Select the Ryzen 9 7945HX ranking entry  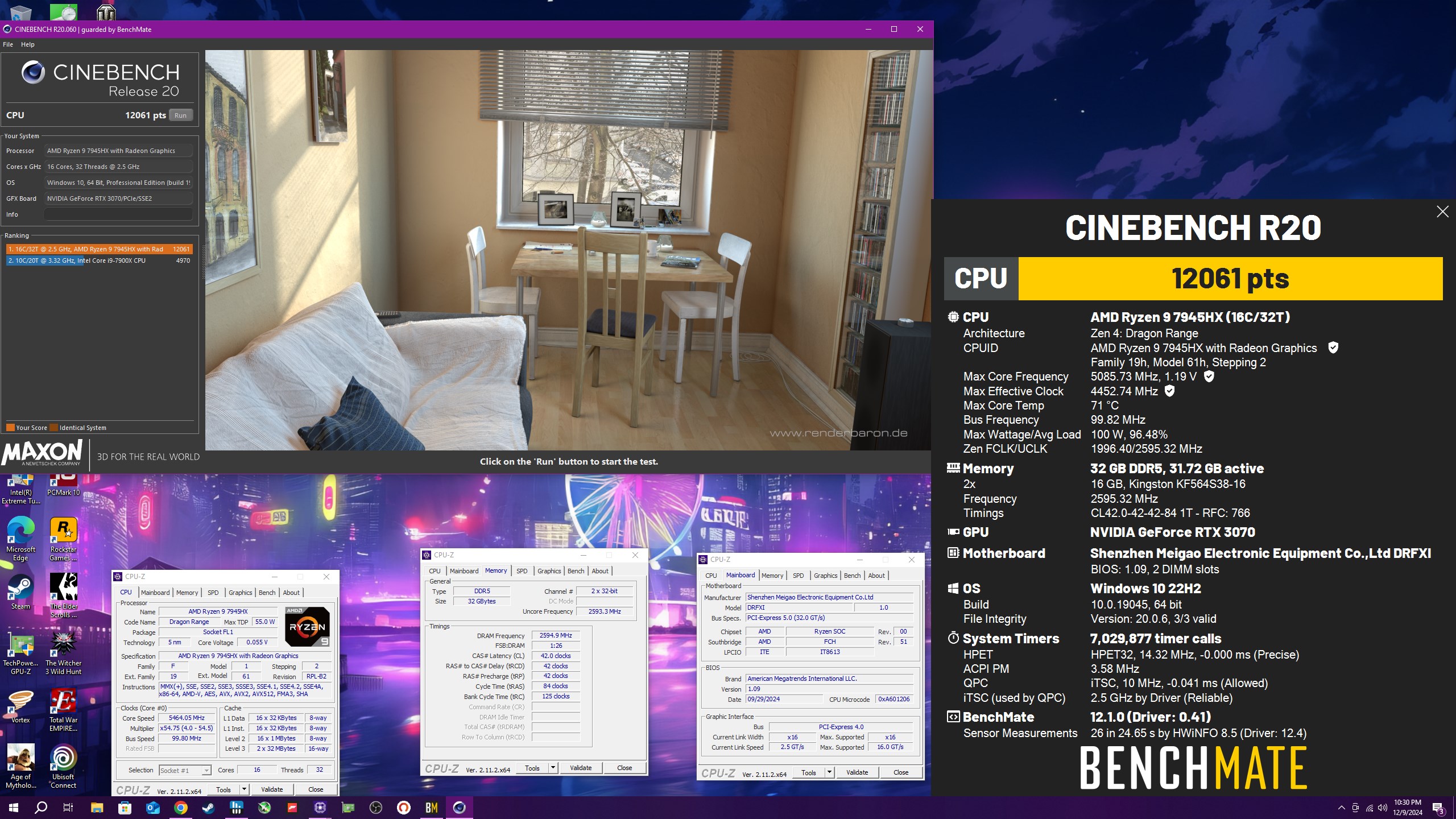pos(100,249)
